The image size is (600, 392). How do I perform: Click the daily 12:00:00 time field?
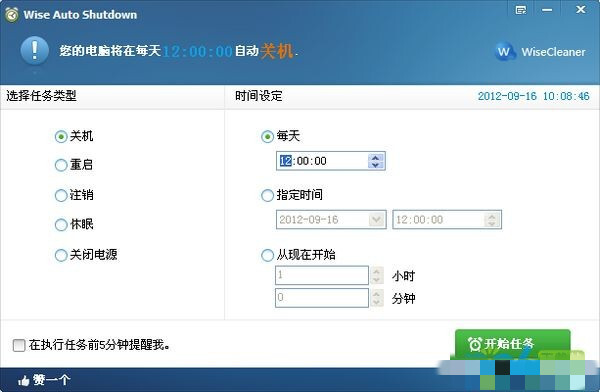331,161
